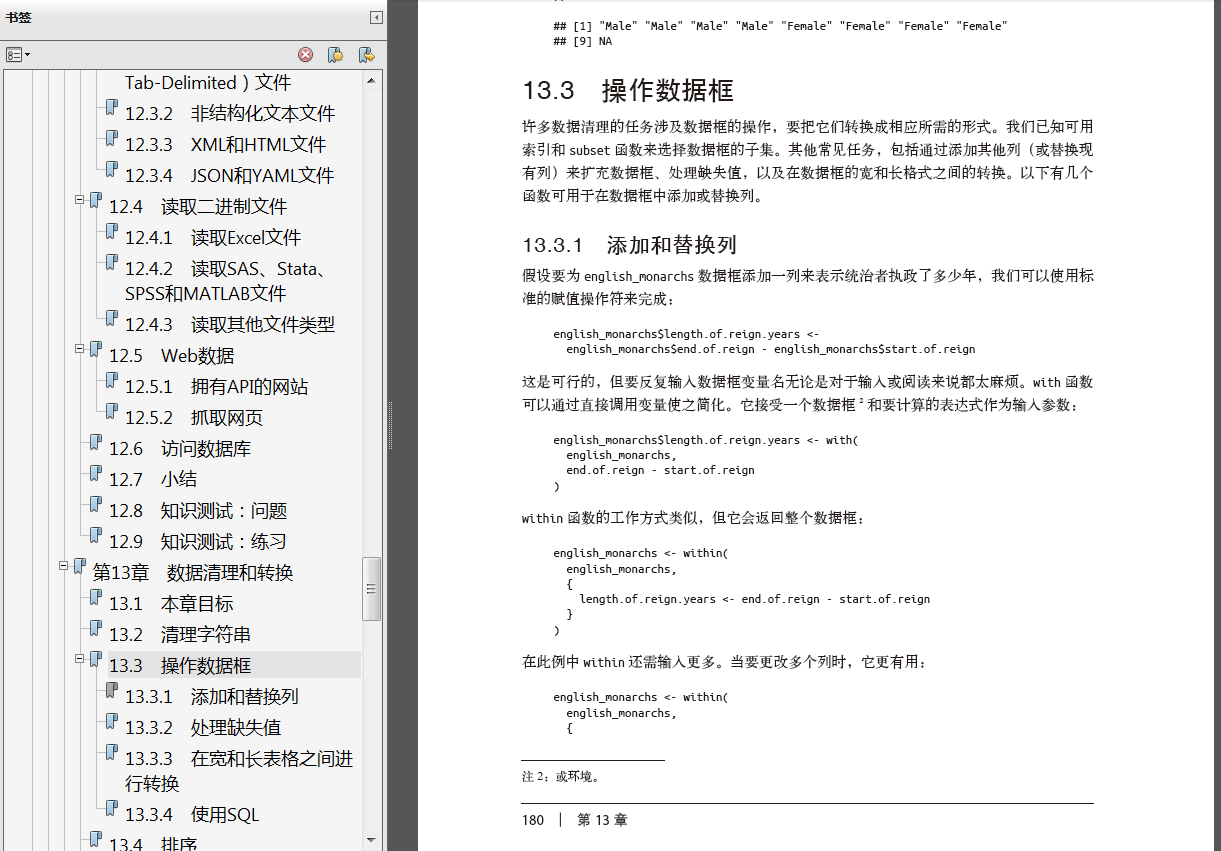Click the code line with length.of.reign.years inside within

pos(755,600)
